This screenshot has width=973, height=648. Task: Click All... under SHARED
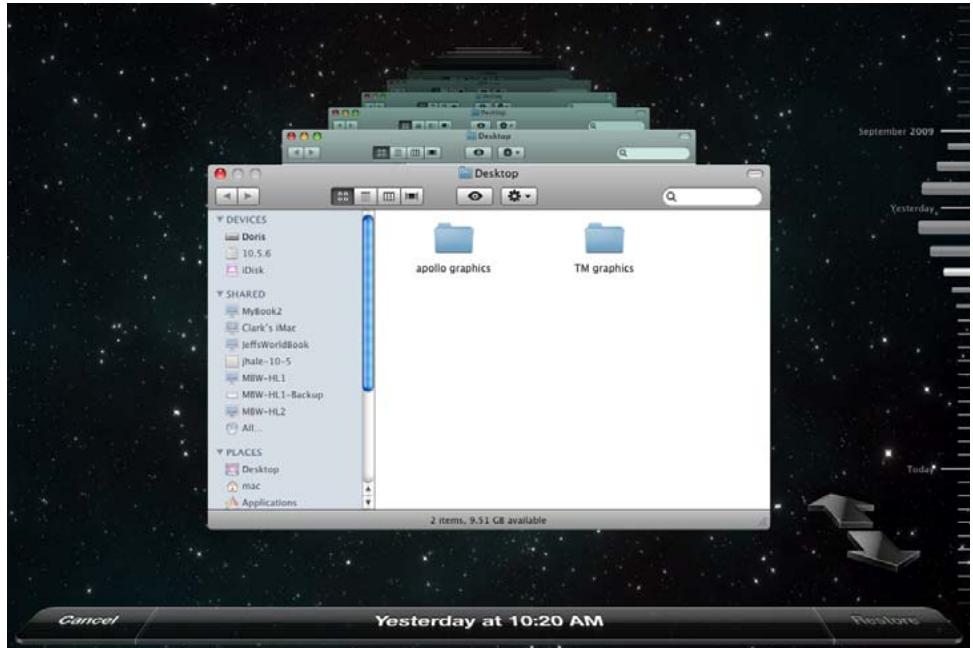243,428
